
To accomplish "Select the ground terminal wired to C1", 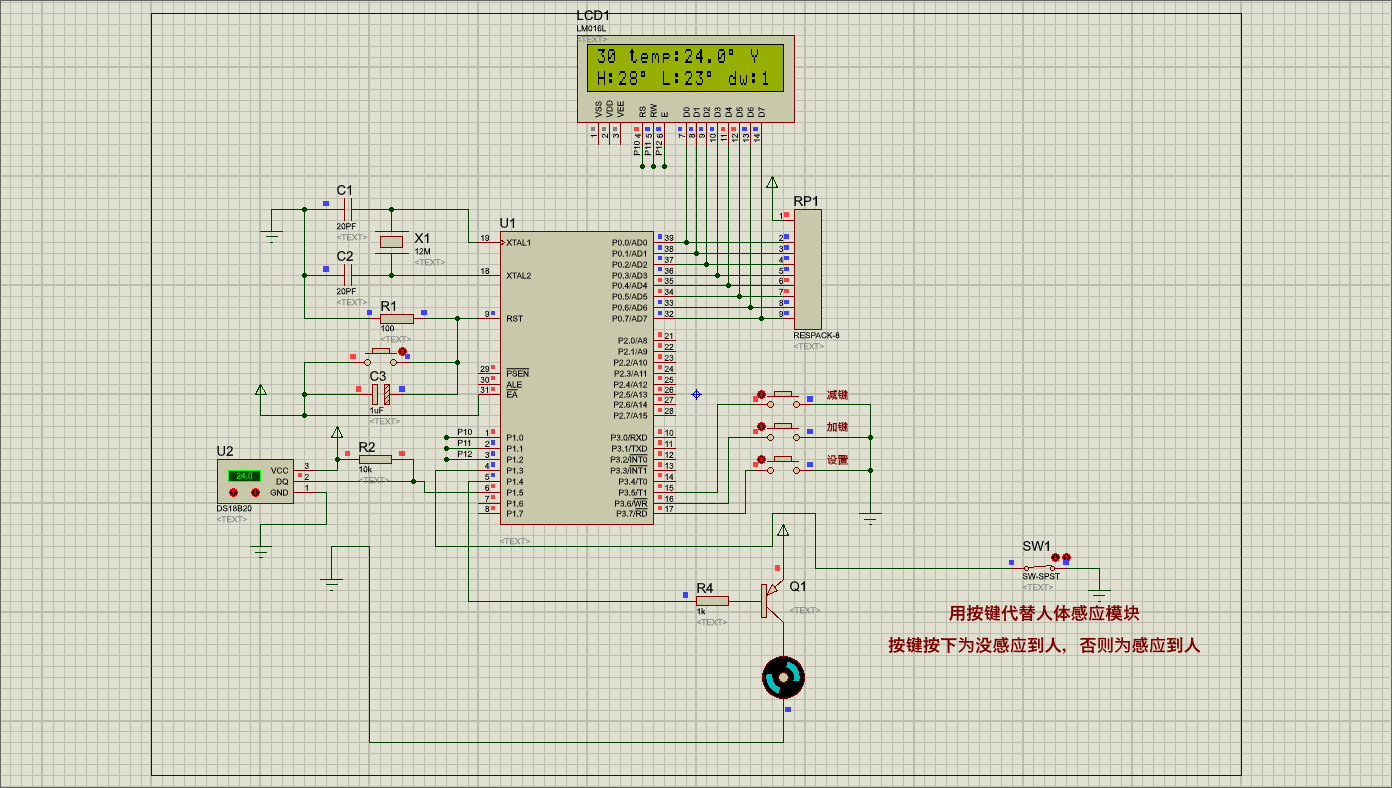I will (x=271, y=238).
